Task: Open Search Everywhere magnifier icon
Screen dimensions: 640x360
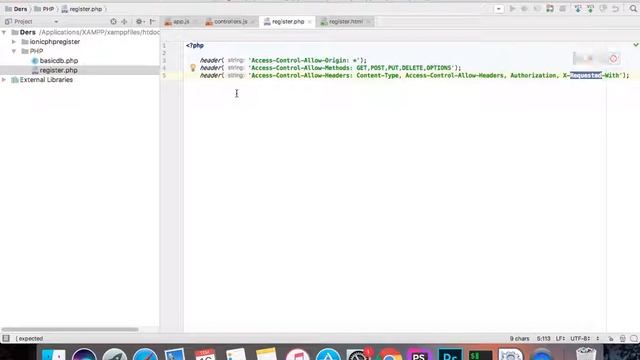Action: (633, 9)
